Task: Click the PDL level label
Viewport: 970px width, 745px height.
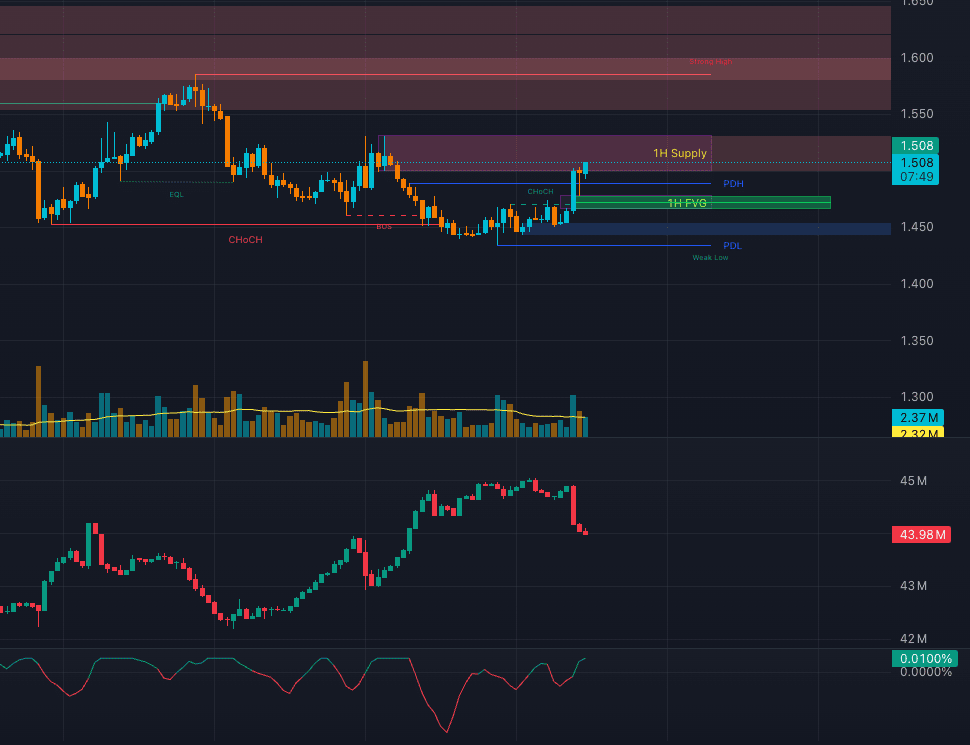Action: click(x=732, y=246)
